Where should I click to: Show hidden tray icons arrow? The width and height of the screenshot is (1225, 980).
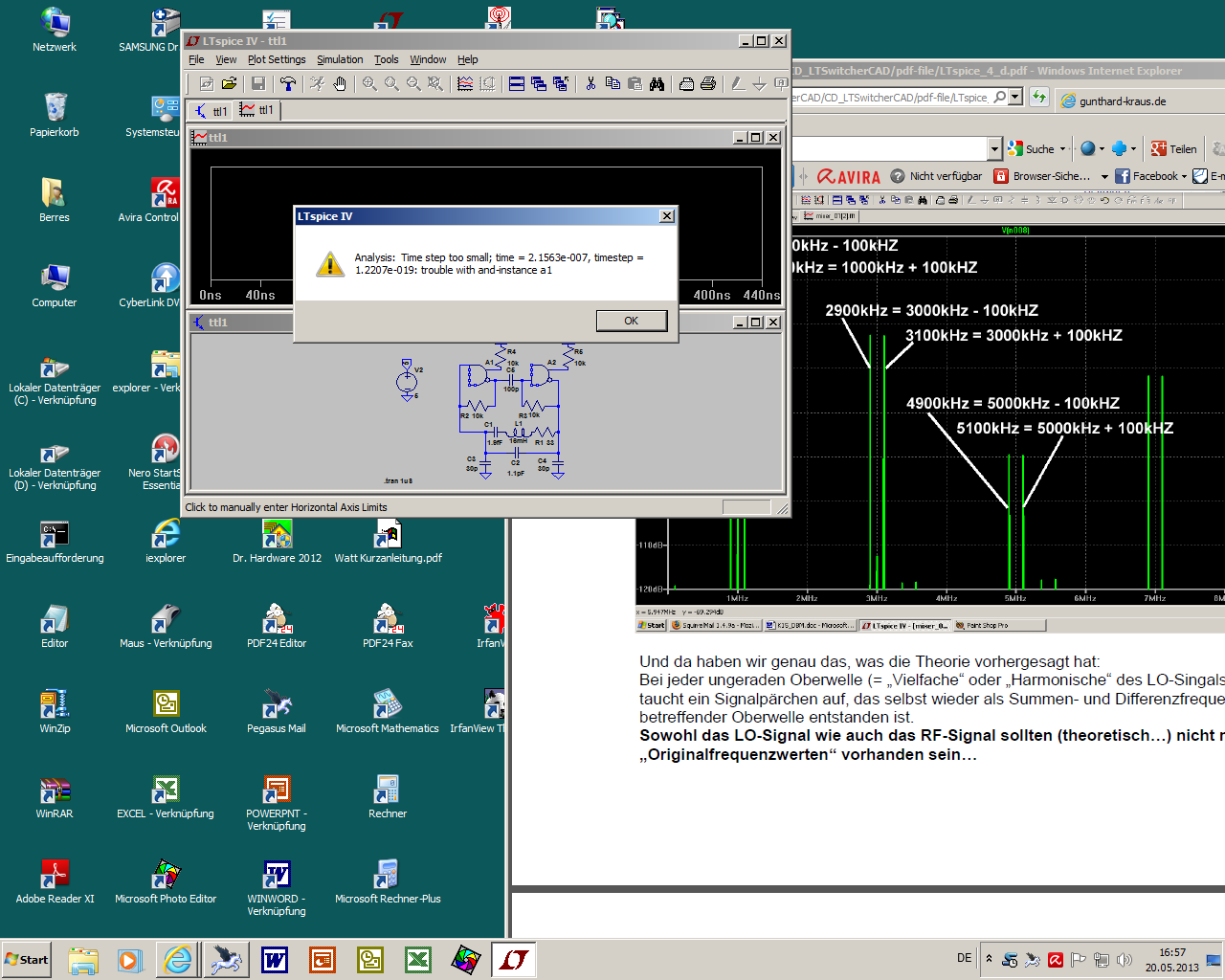[x=989, y=959]
